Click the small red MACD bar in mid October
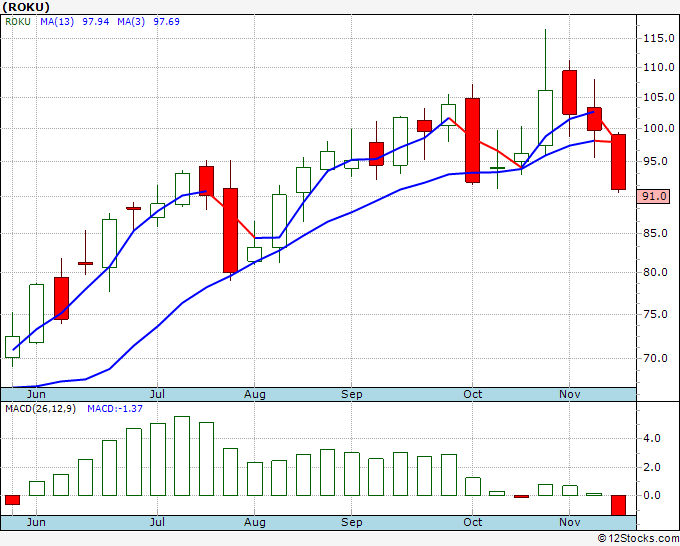Viewport: 680px width, 546px height. point(521,497)
